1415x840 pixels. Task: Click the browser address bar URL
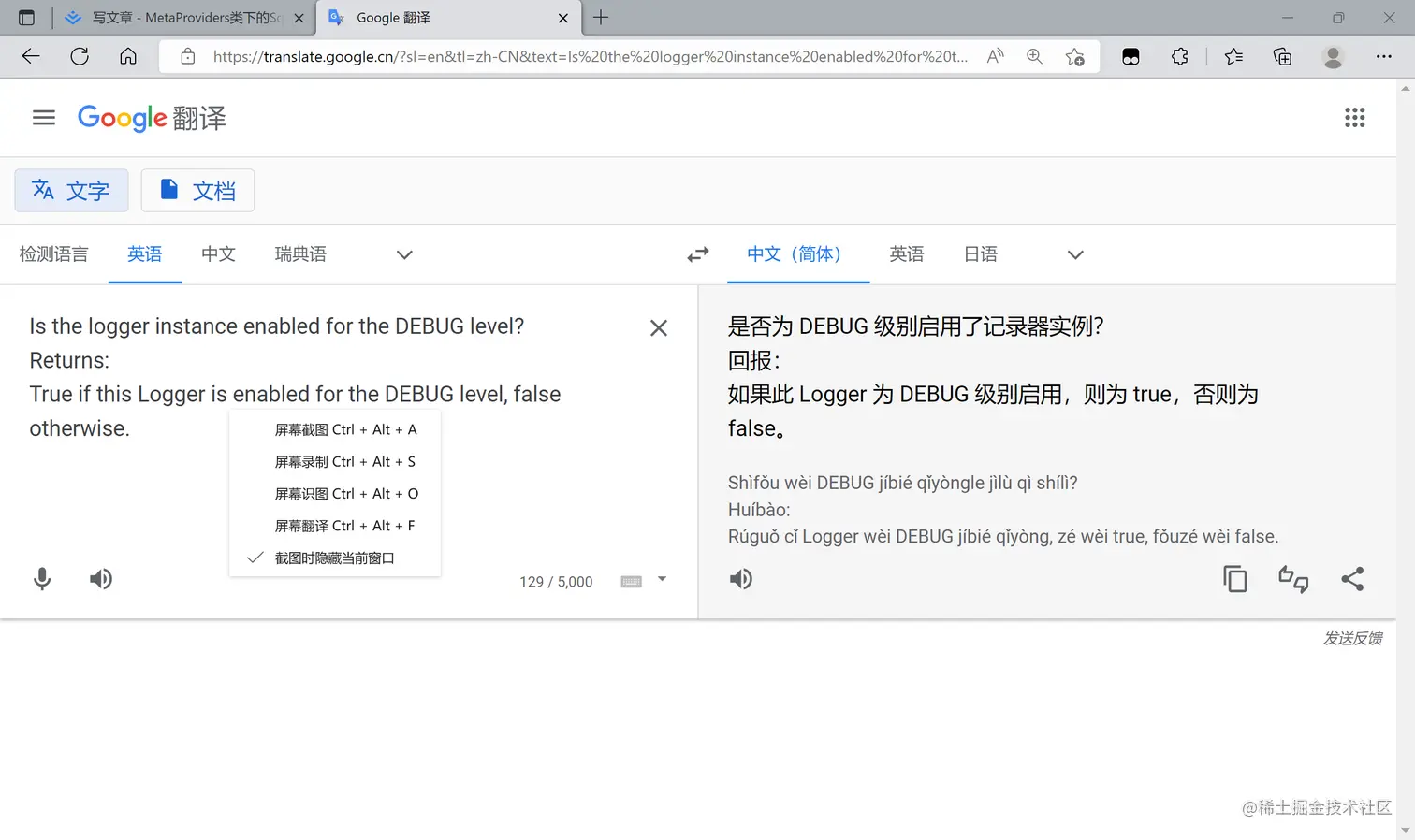click(x=590, y=56)
